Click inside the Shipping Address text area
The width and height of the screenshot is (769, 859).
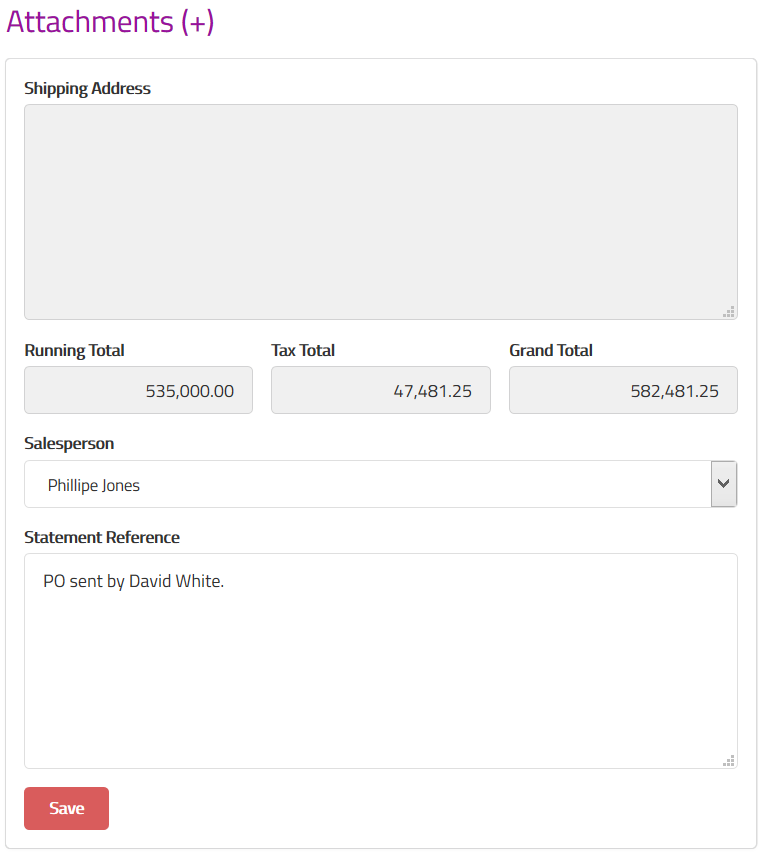click(x=380, y=211)
